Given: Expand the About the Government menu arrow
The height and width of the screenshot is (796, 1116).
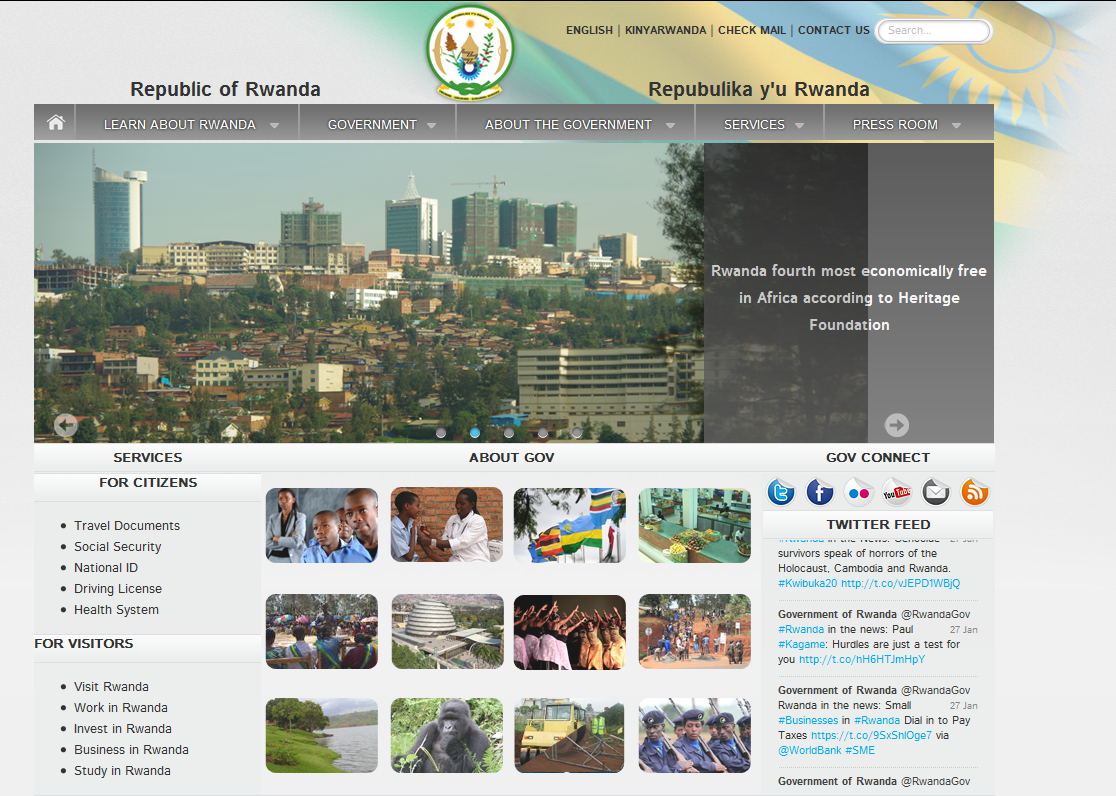Looking at the screenshot, I should pyautogui.click(x=670, y=125).
